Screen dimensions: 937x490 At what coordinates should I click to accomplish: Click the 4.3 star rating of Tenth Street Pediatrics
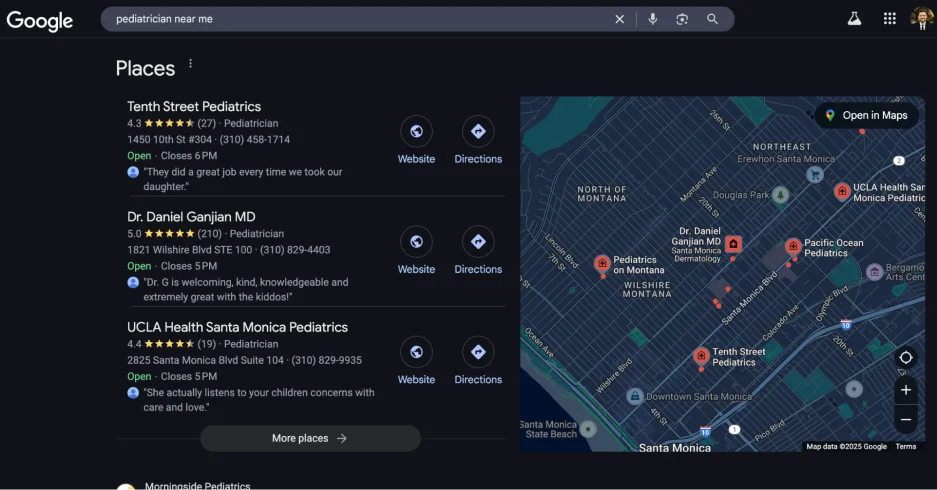click(172, 123)
